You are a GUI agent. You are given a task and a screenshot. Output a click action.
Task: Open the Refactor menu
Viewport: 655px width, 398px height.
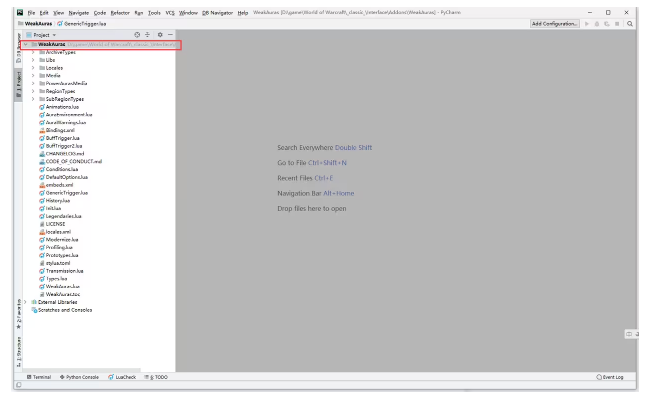click(120, 13)
